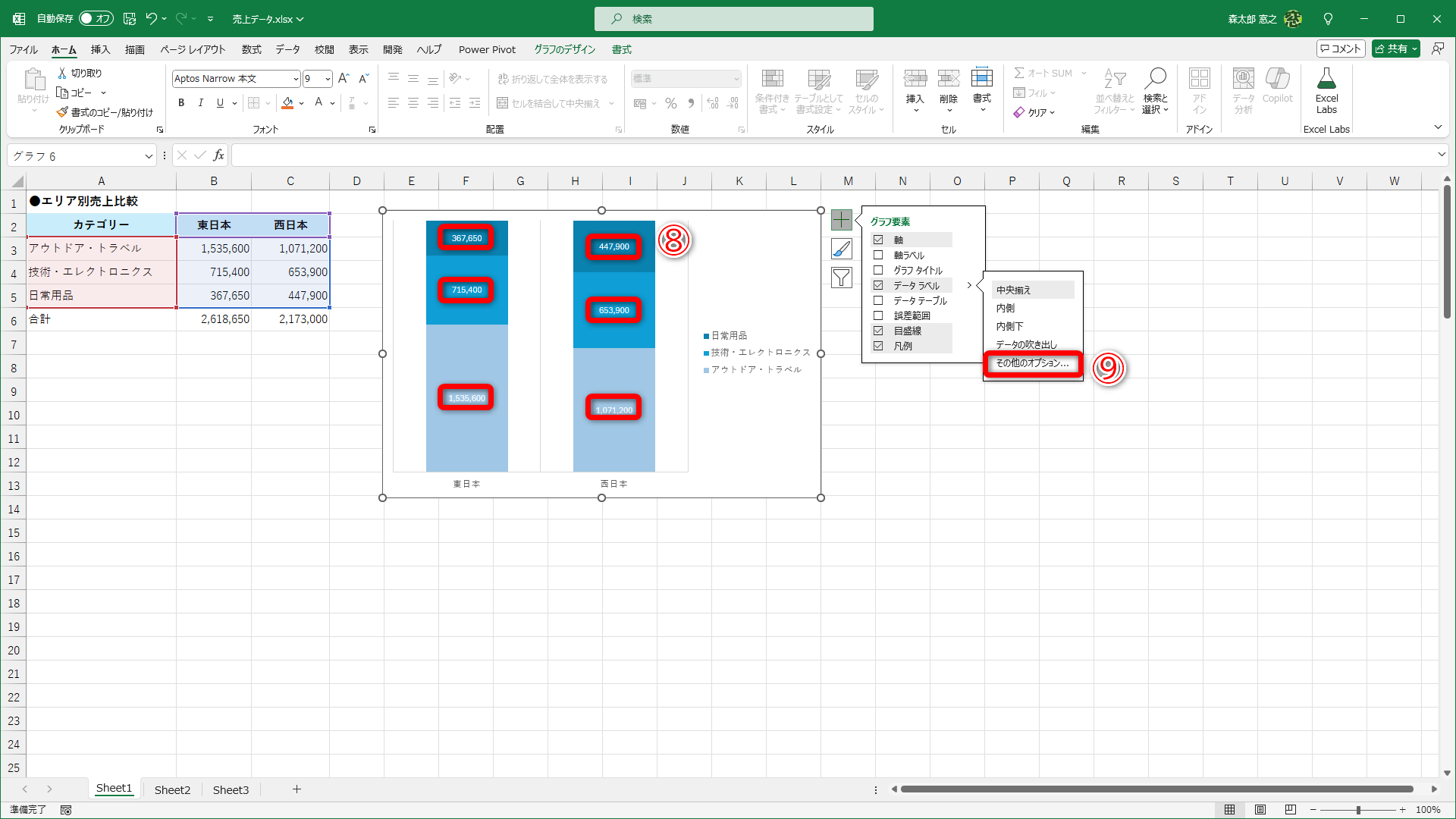Click the Excel Labs flask icon
This screenshot has width=1456, height=819.
pos(1326,79)
